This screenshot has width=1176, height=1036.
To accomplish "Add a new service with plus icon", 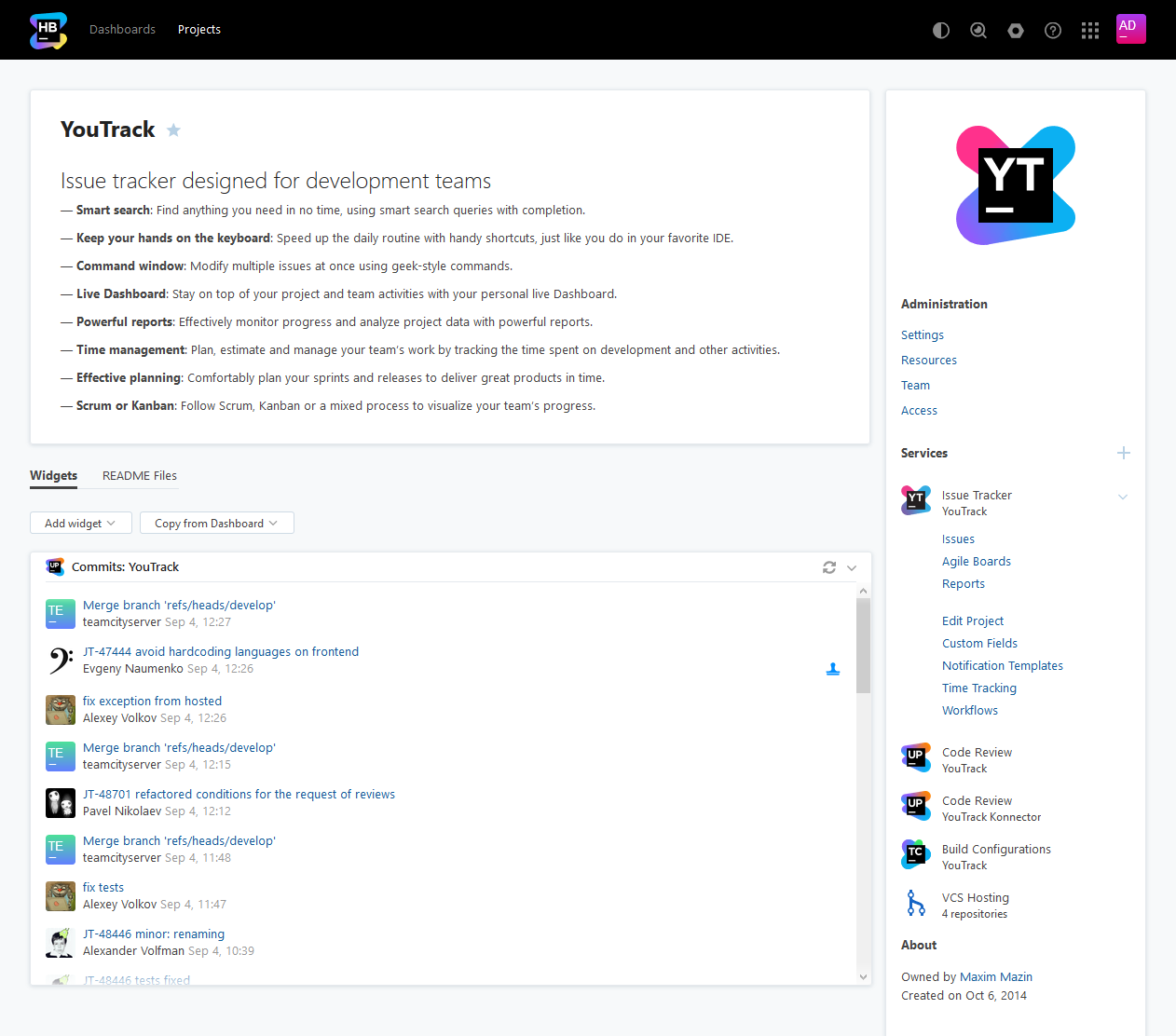I will pyautogui.click(x=1124, y=453).
